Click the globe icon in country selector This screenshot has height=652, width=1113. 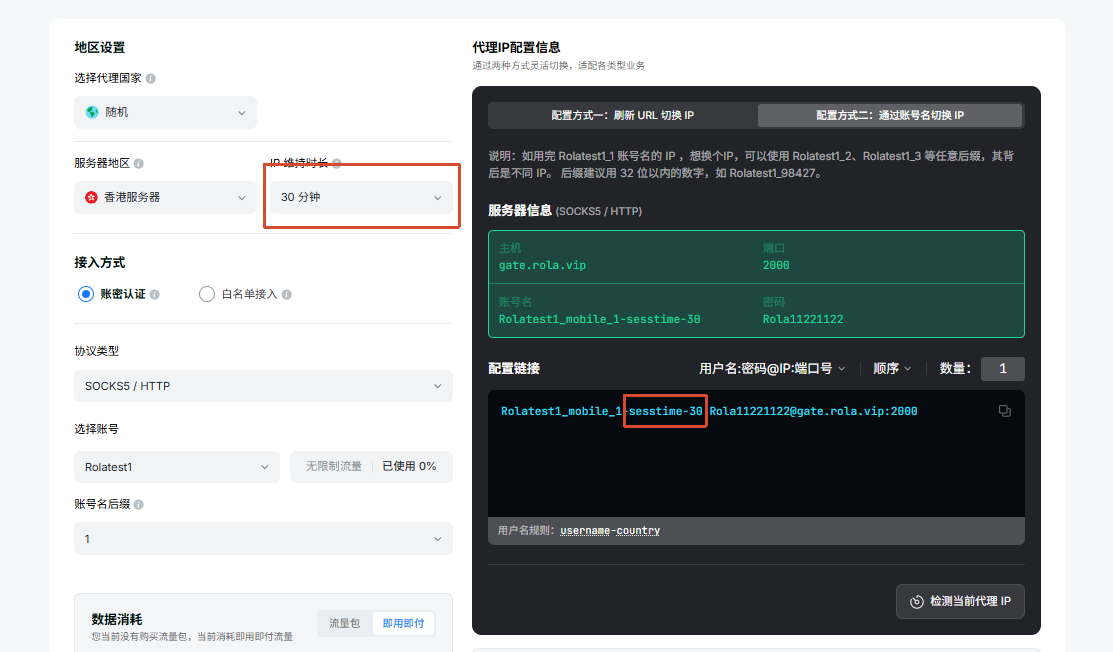(92, 112)
